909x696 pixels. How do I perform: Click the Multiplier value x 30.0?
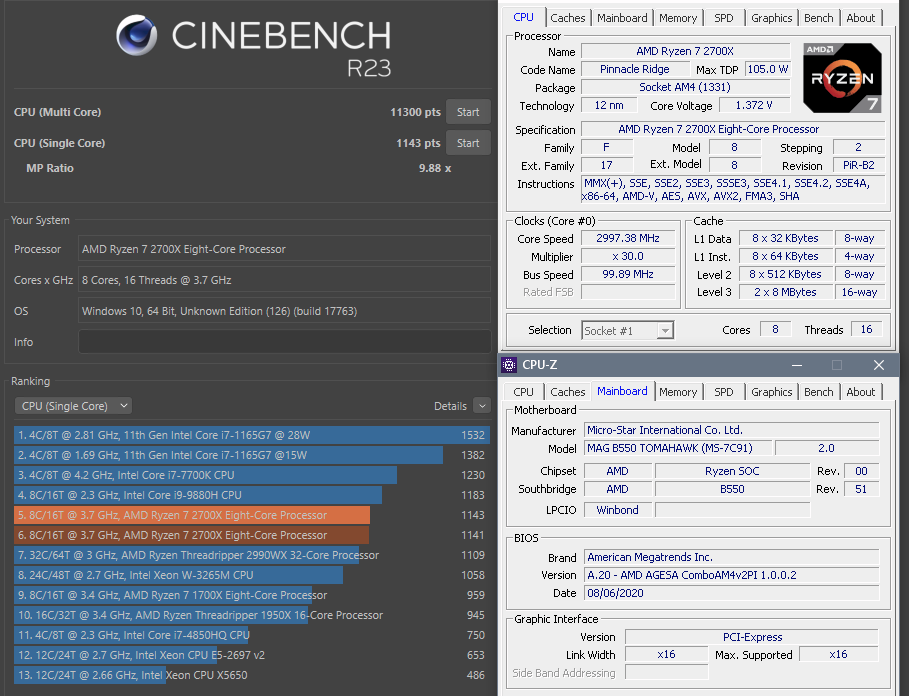click(x=628, y=256)
